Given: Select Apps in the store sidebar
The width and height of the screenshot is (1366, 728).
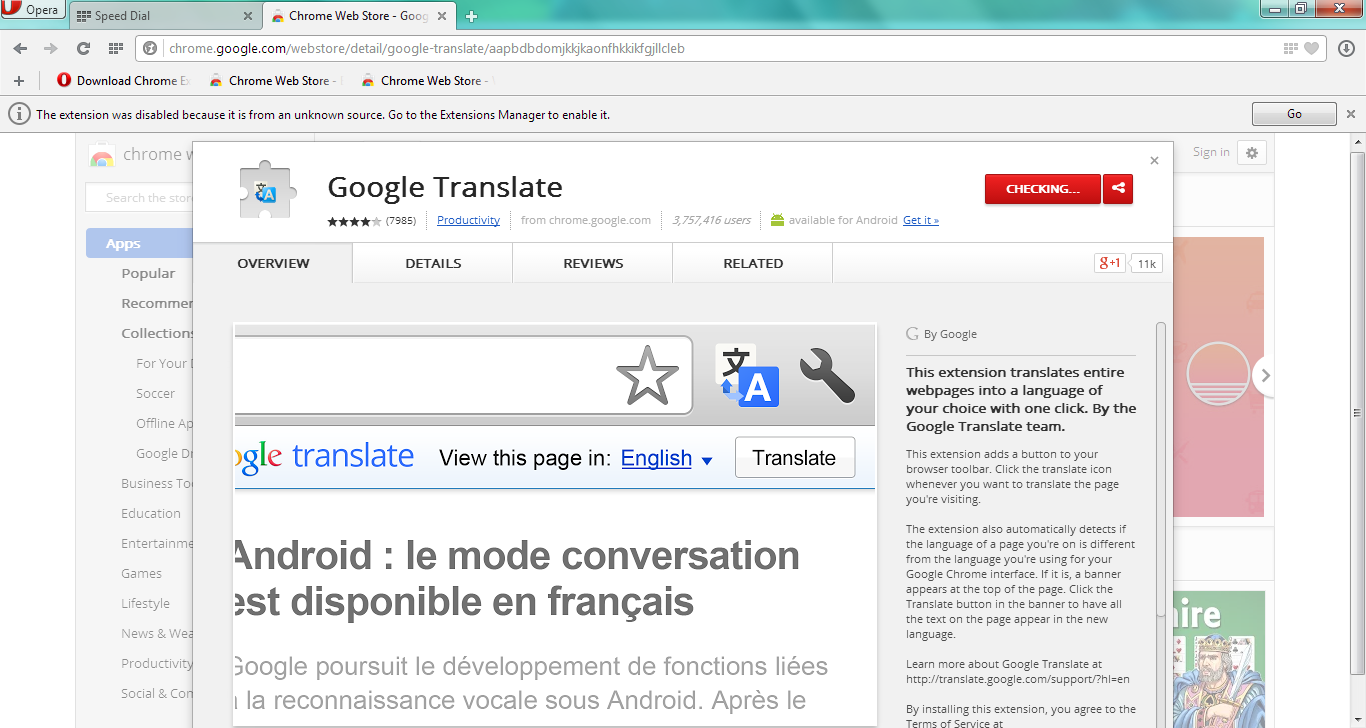Looking at the screenshot, I should click(x=139, y=243).
